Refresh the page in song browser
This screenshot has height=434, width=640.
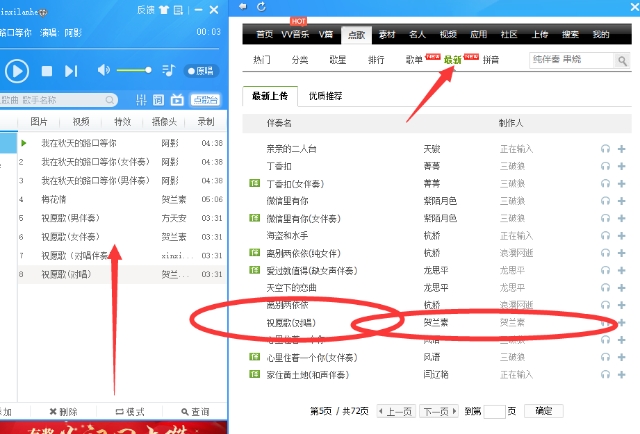[x=261, y=7]
